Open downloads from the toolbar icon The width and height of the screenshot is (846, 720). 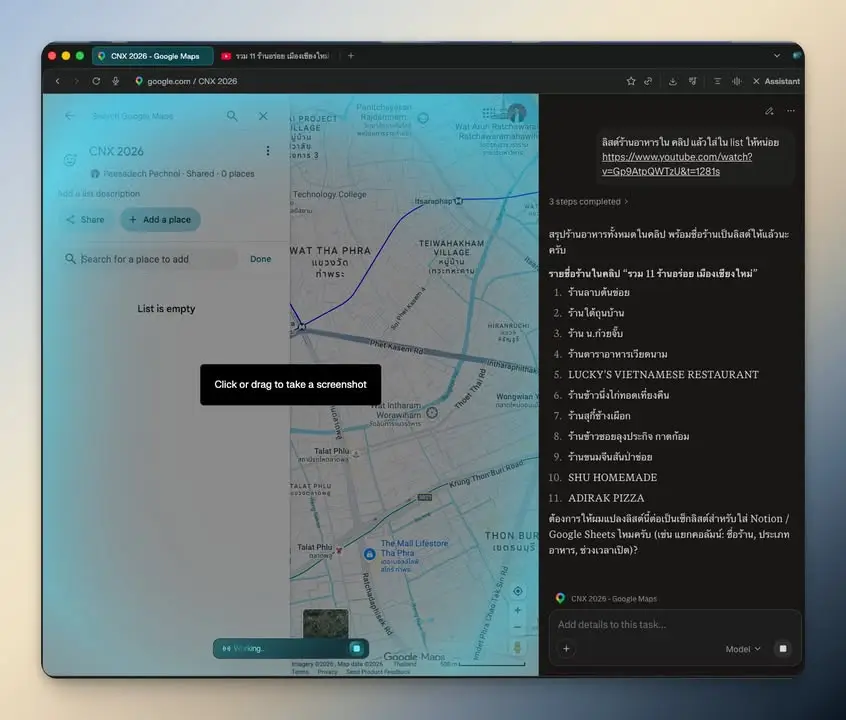point(673,81)
